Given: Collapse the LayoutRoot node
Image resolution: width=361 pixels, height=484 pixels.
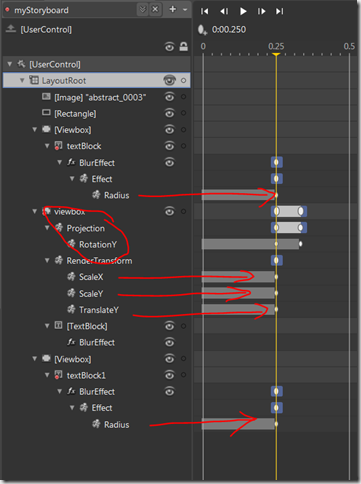Looking at the screenshot, I should [x=22, y=80].
